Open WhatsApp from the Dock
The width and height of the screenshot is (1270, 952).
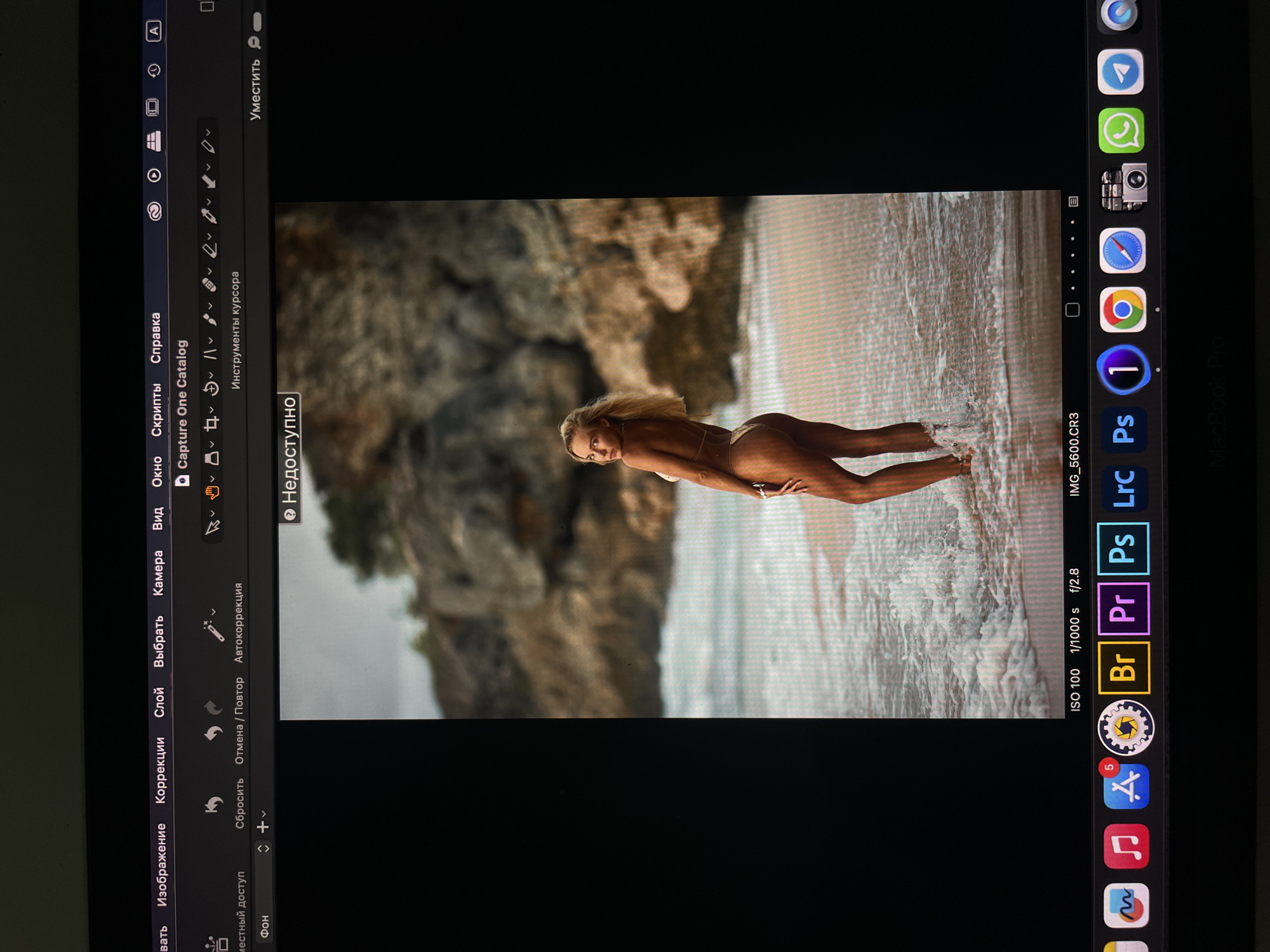pos(1121,131)
